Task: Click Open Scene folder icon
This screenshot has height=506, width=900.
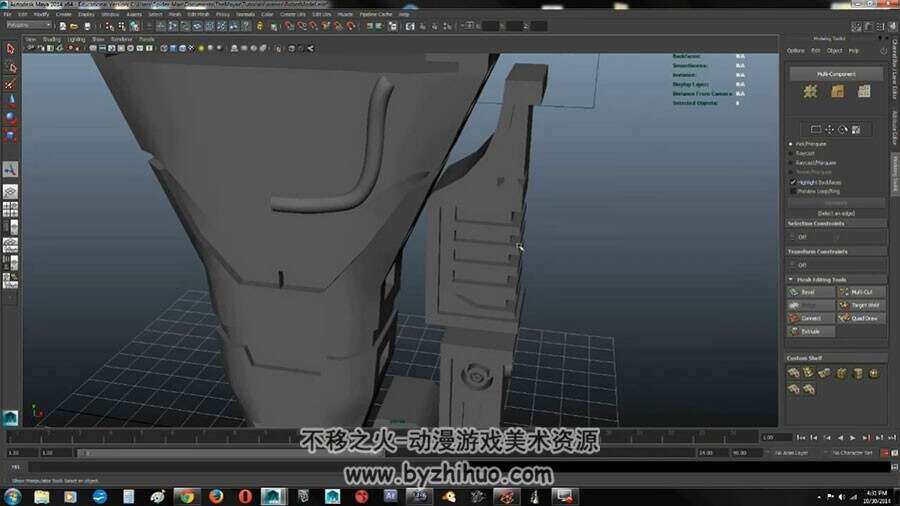Action: pos(74,26)
